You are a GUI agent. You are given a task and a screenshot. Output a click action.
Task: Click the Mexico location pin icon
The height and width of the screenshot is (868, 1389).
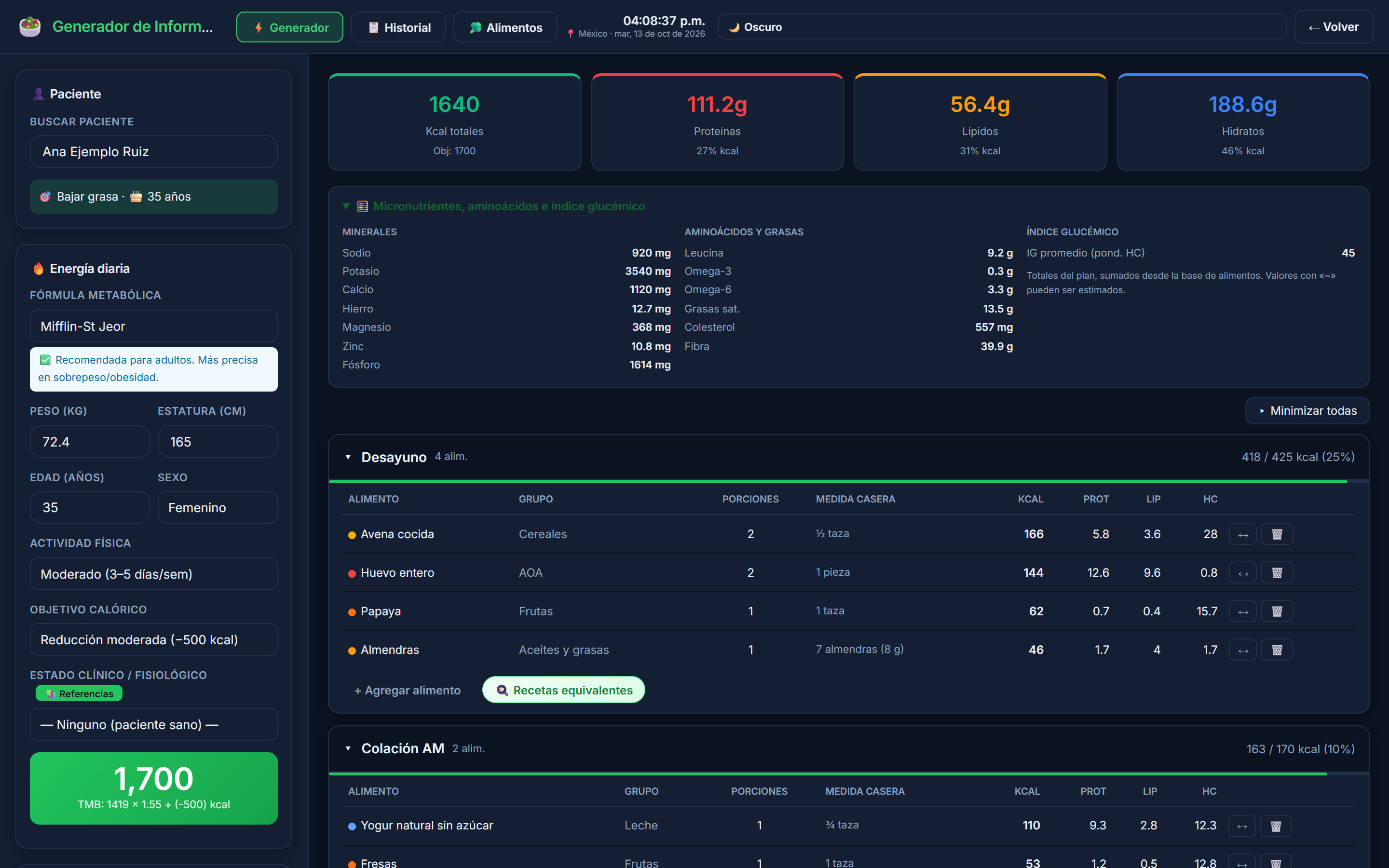coord(570,34)
